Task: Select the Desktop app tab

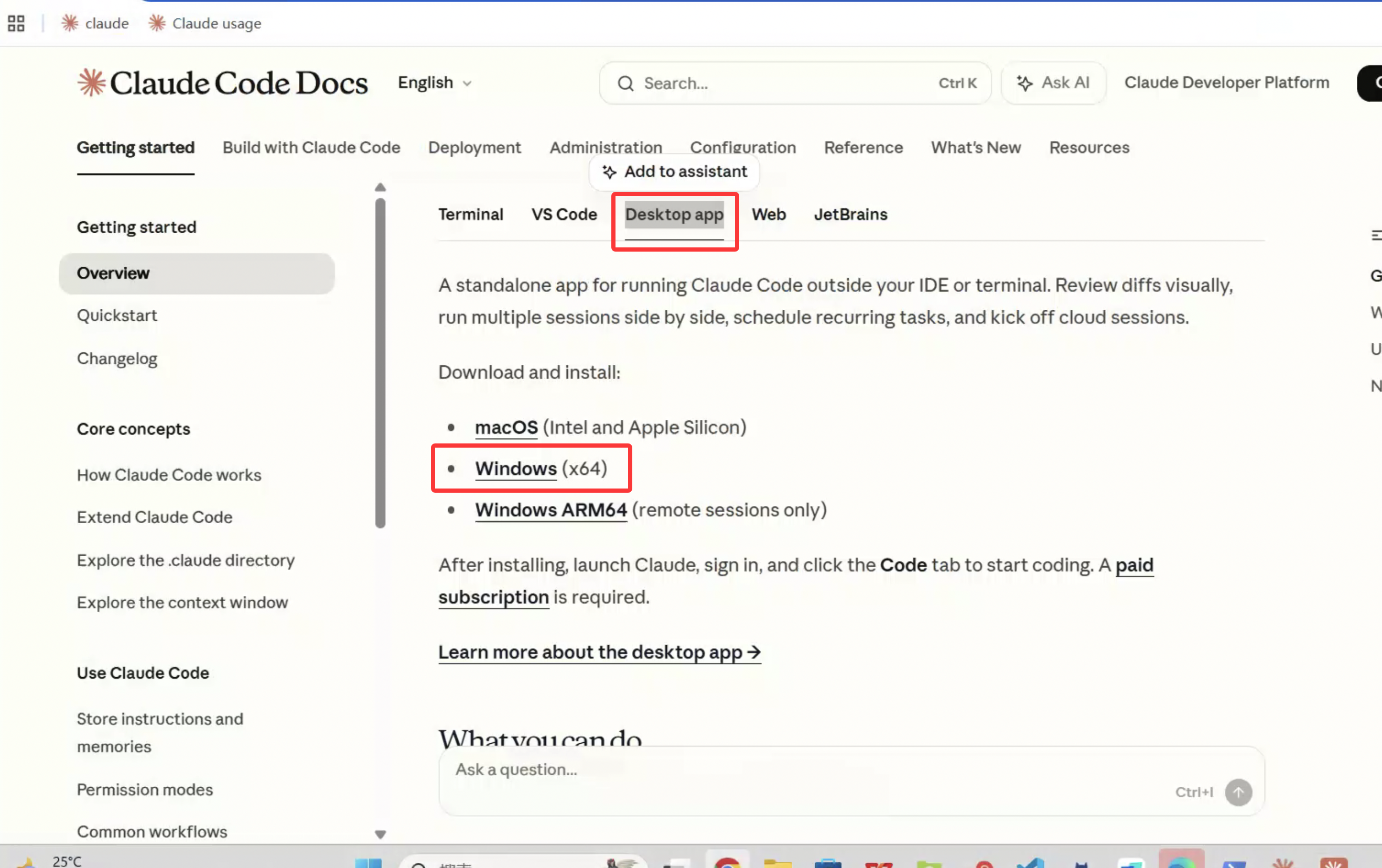Action: click(674, 214)
